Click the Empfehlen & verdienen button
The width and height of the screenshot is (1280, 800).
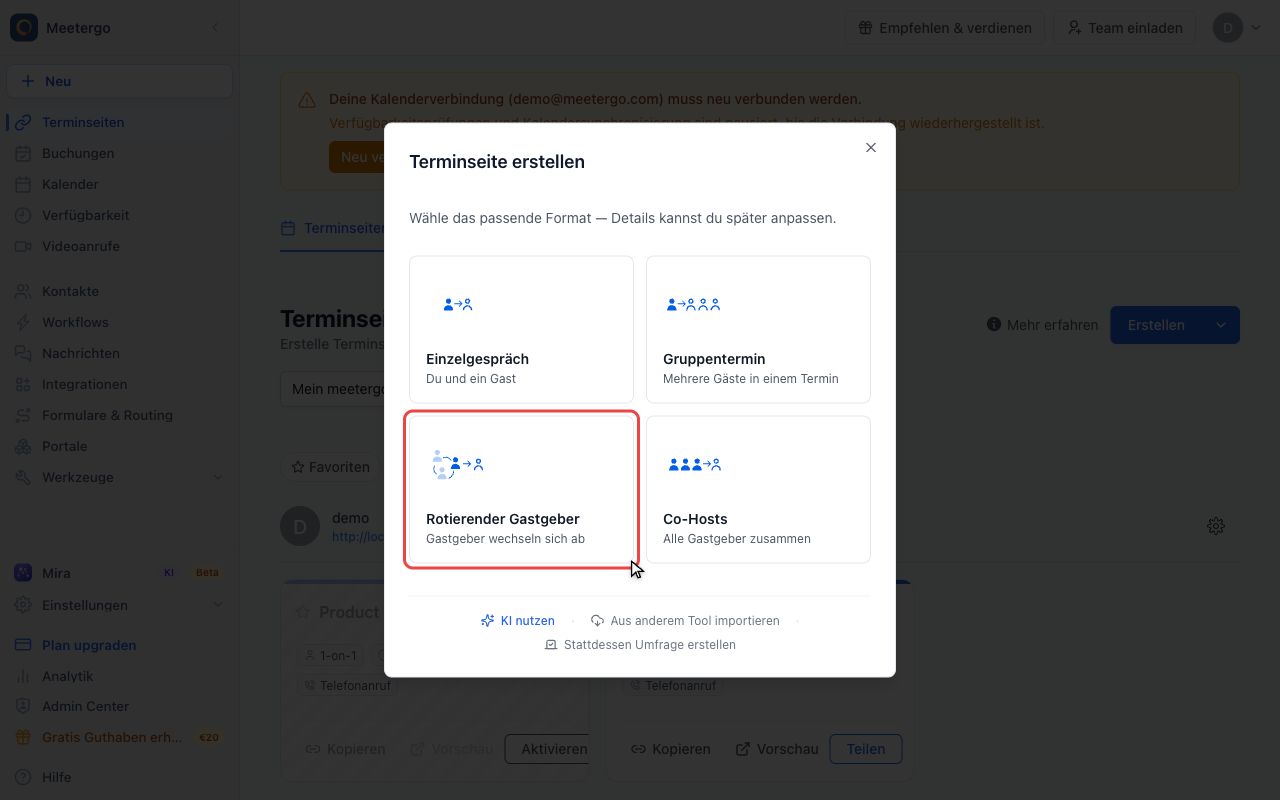pyautogui.click(x=945, y=28)
